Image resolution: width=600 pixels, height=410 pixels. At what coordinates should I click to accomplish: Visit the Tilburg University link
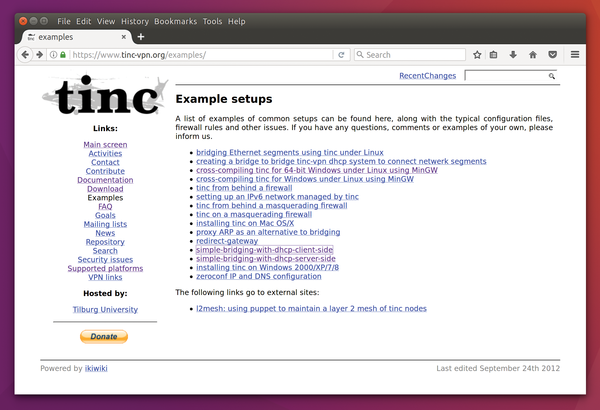[105, 309]
